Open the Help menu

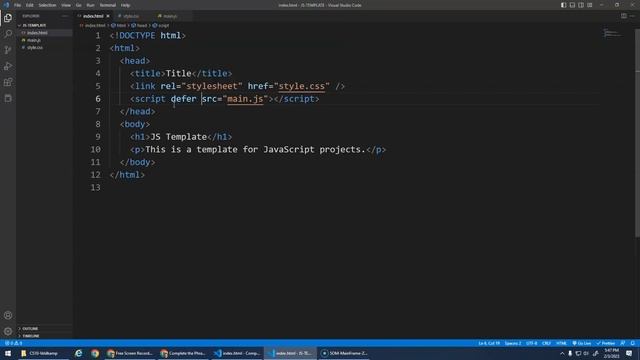pos(125,5)
